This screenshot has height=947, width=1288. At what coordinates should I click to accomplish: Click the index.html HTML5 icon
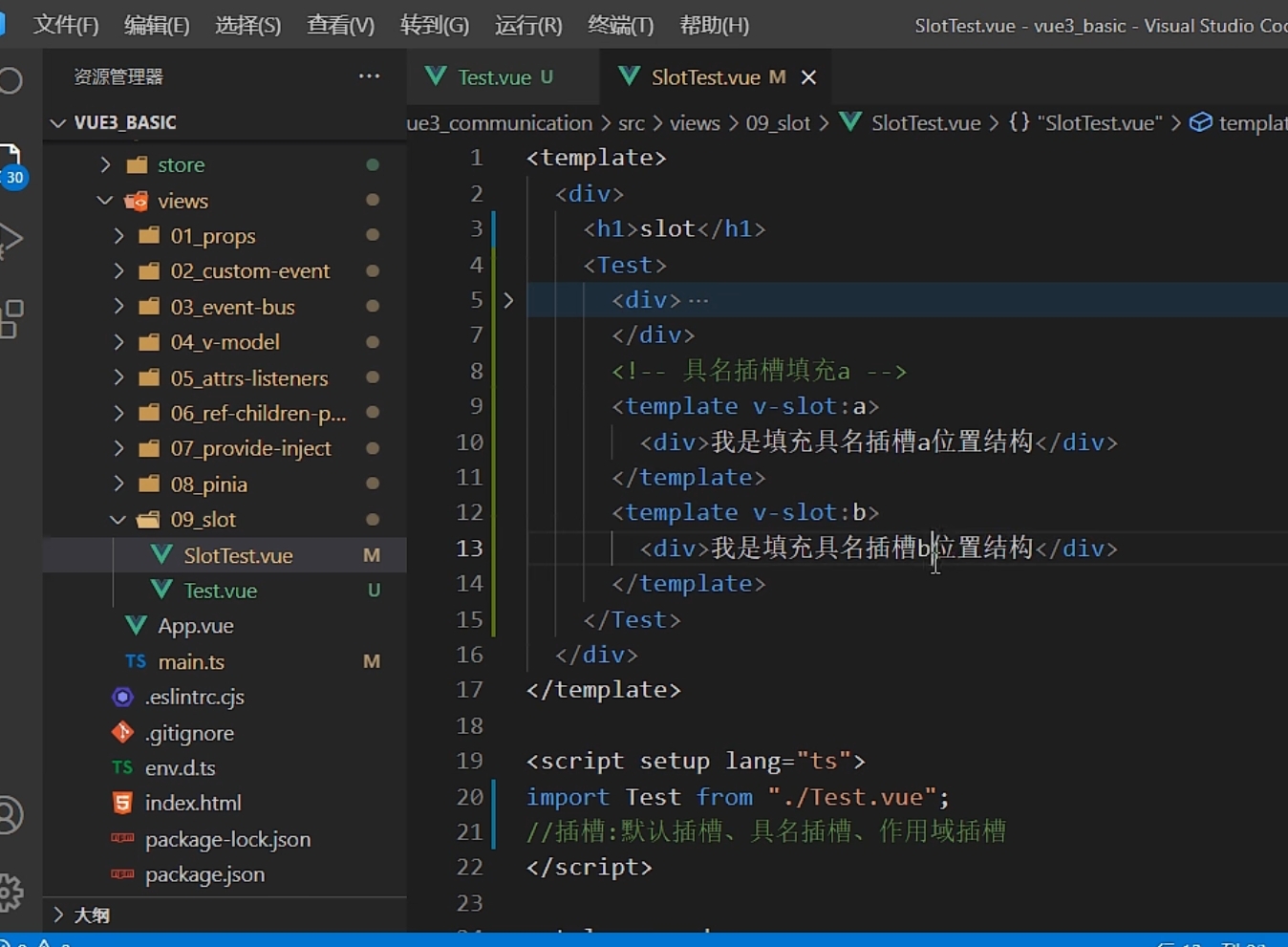[x=122, y=804]
